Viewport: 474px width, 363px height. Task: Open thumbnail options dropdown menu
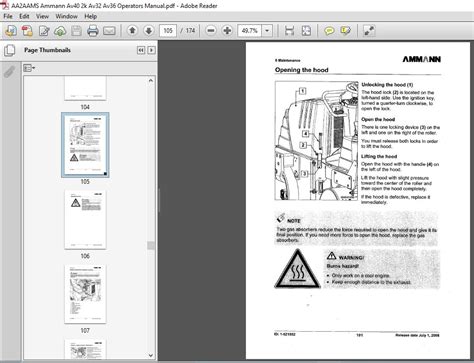coord(29,68)
